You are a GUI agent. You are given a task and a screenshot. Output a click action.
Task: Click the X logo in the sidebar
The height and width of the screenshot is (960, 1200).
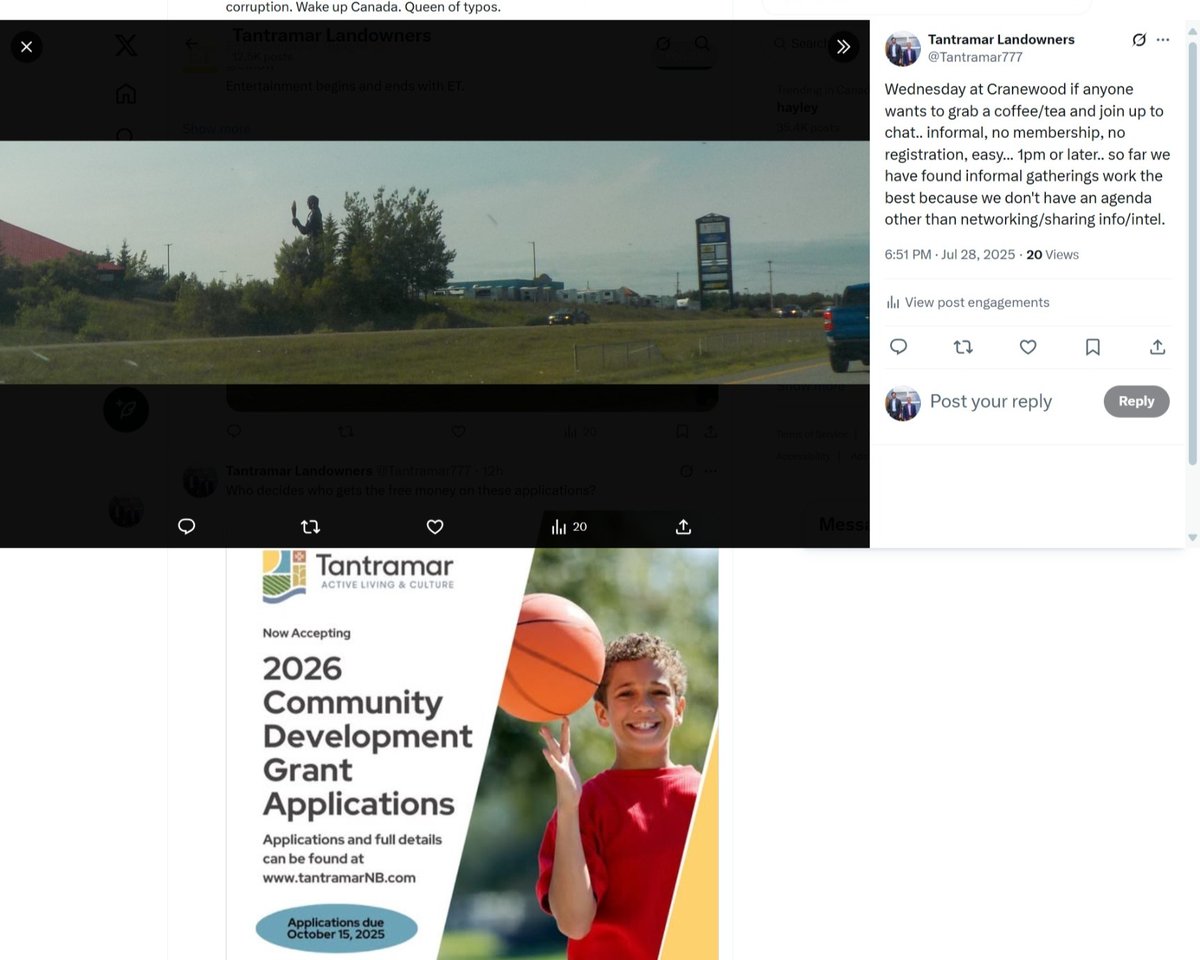click(125, 45)
